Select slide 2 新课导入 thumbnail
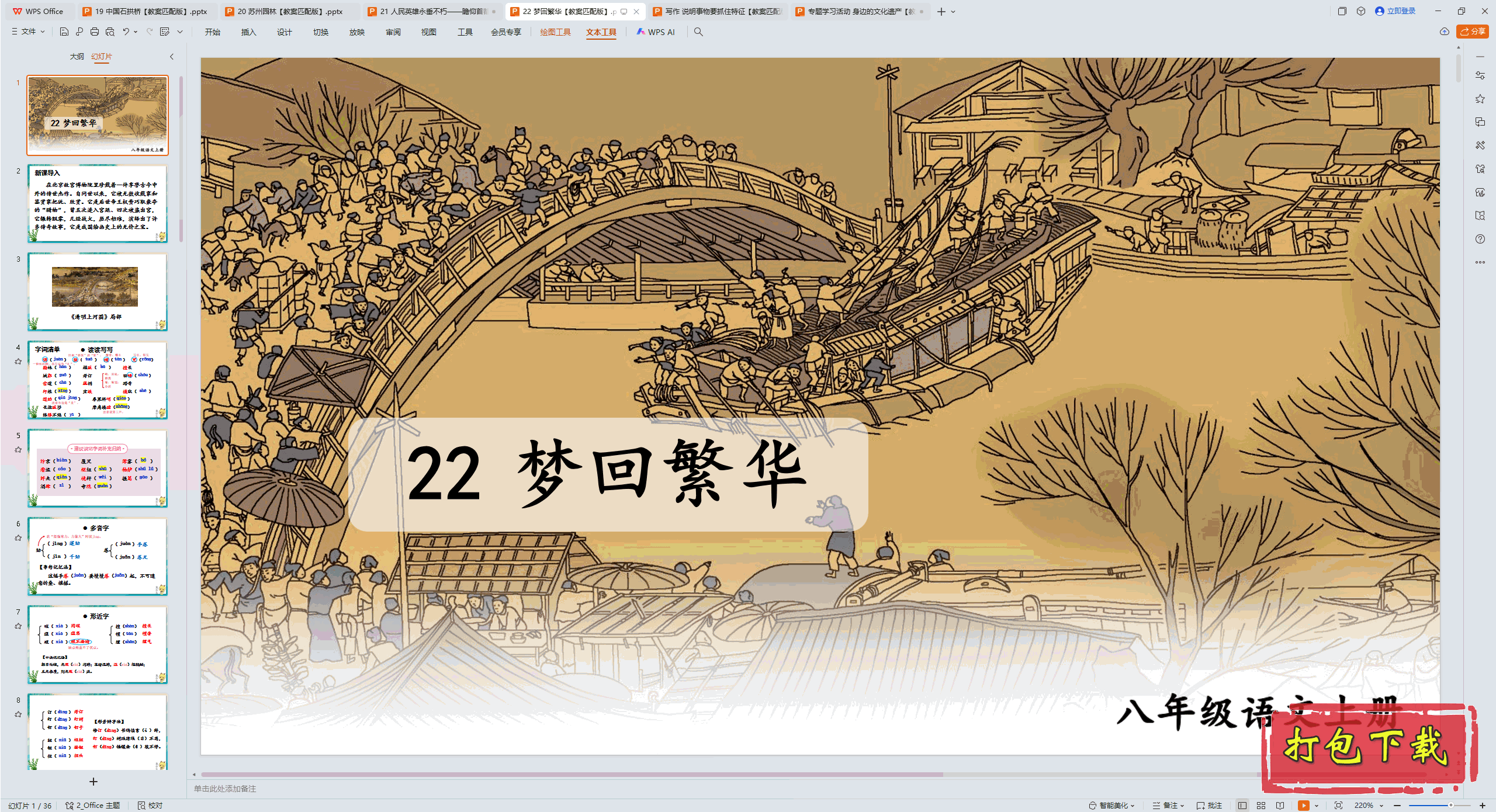Viewport: 1496px width, 812px height. click(x=98, y=203)
